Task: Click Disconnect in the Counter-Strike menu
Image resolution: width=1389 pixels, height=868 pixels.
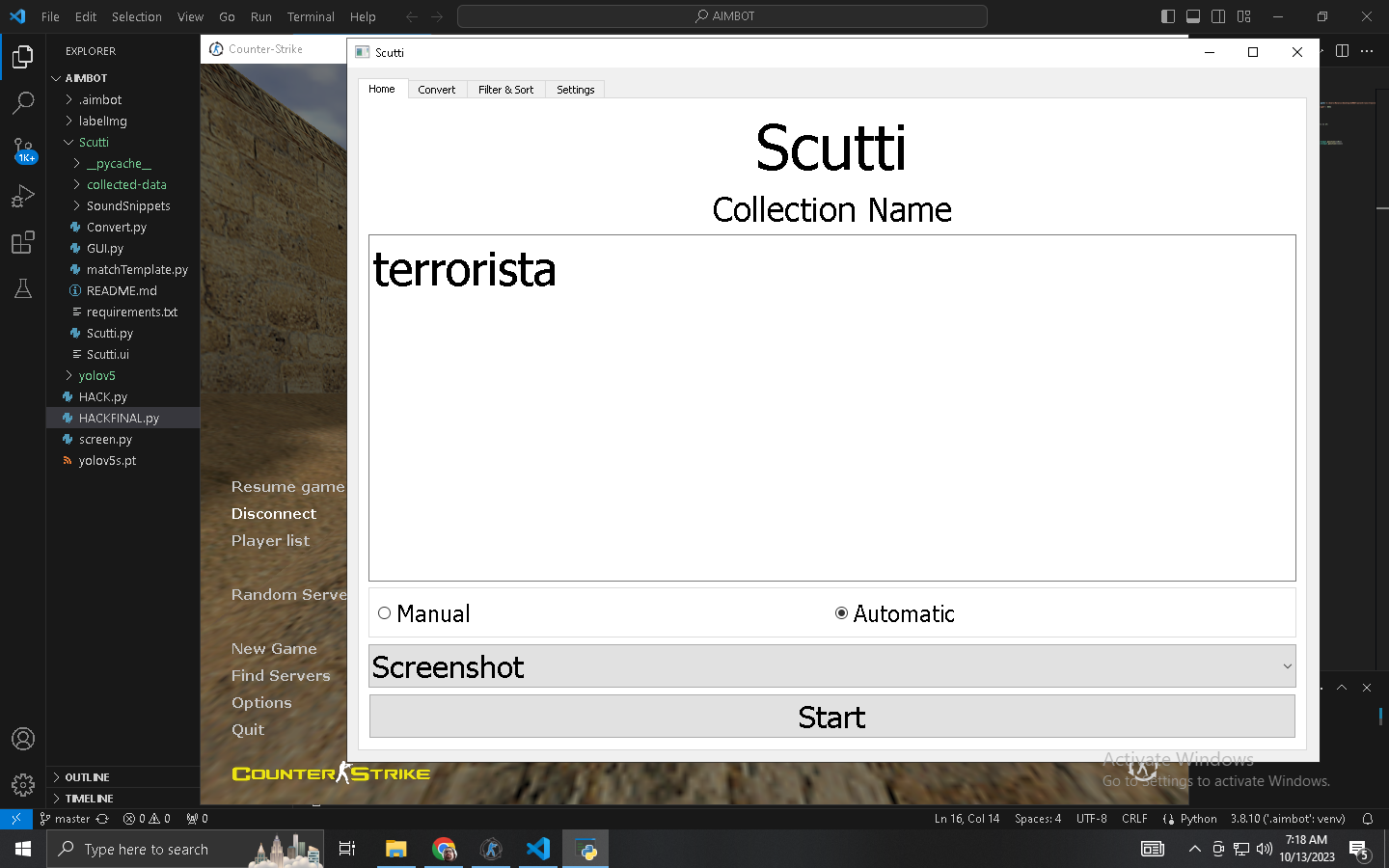Action: [x=273, y=513]
